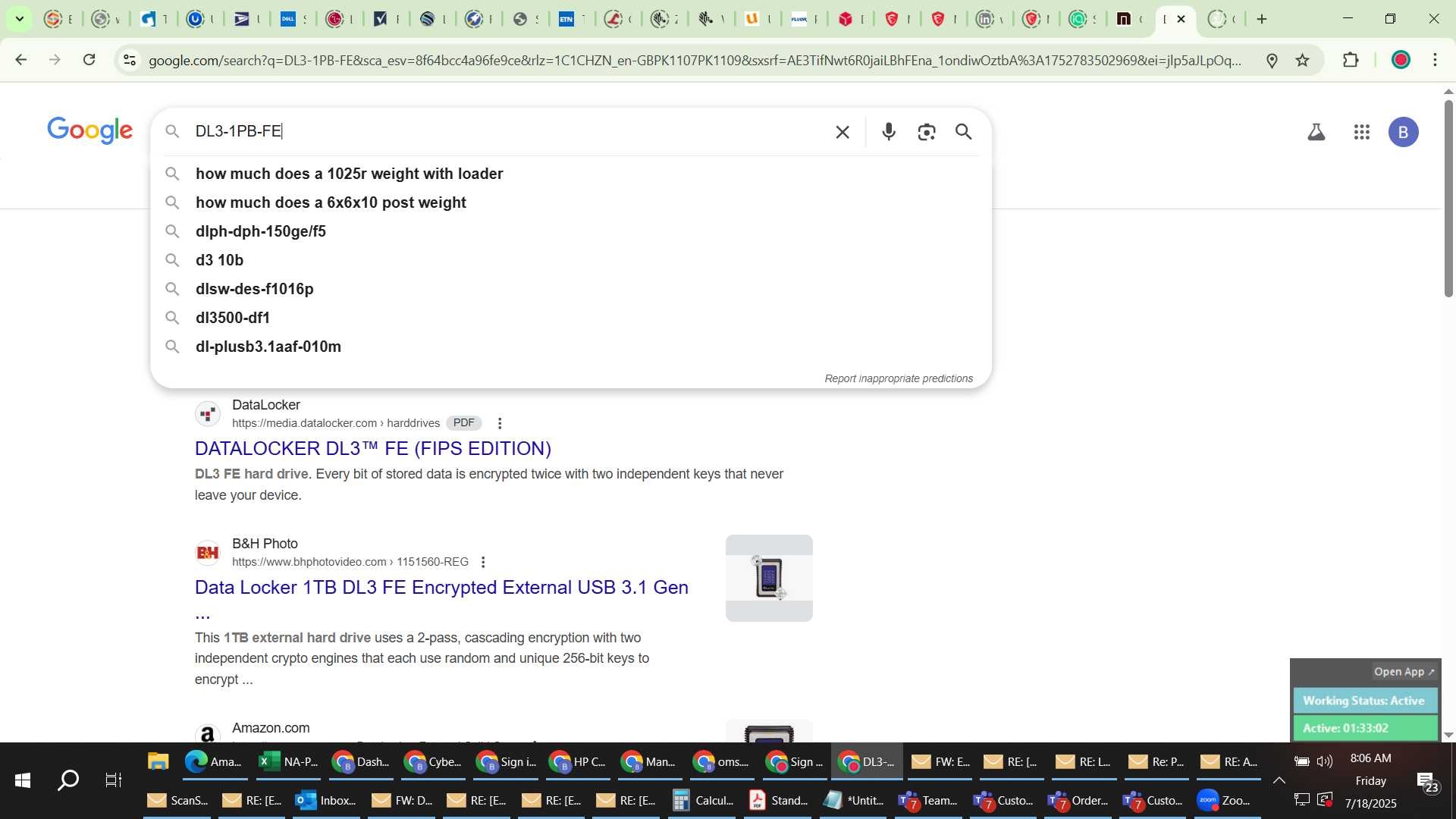Open Windows taskbar search

[68, 780]
